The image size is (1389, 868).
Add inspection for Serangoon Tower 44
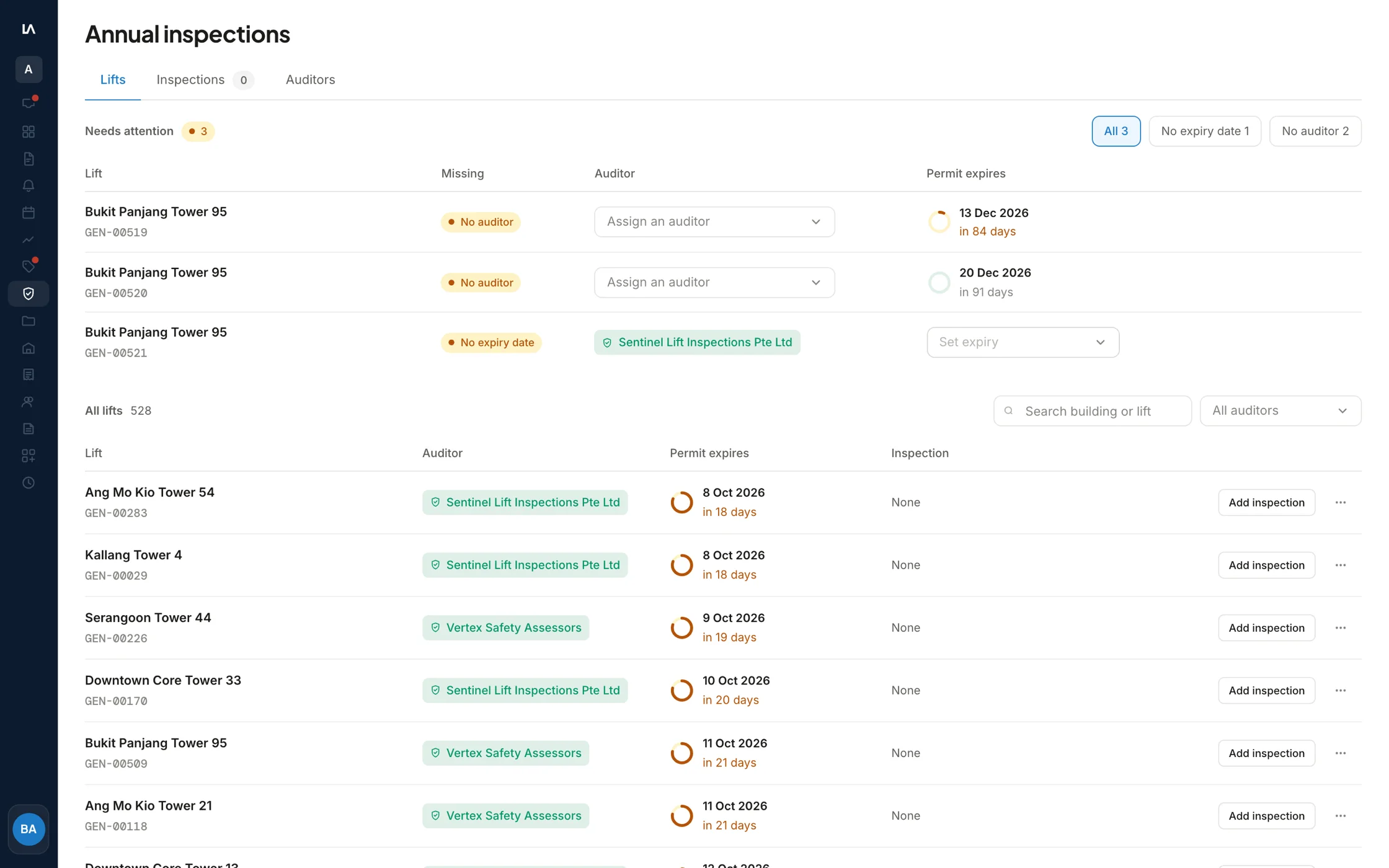click(1266, 627)
